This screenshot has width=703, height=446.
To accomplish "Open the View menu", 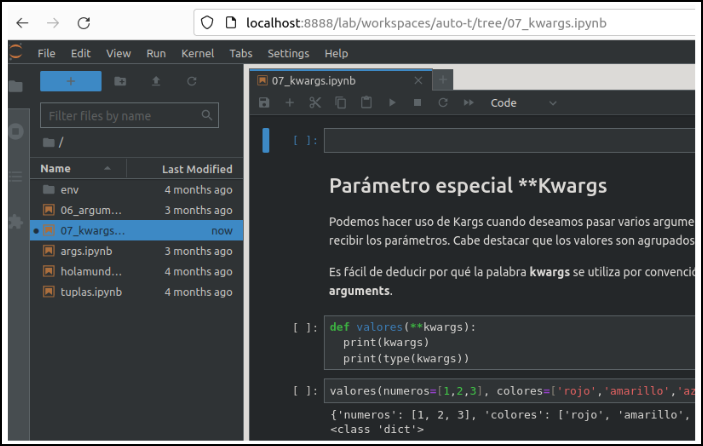I will (x=118, y=53).
